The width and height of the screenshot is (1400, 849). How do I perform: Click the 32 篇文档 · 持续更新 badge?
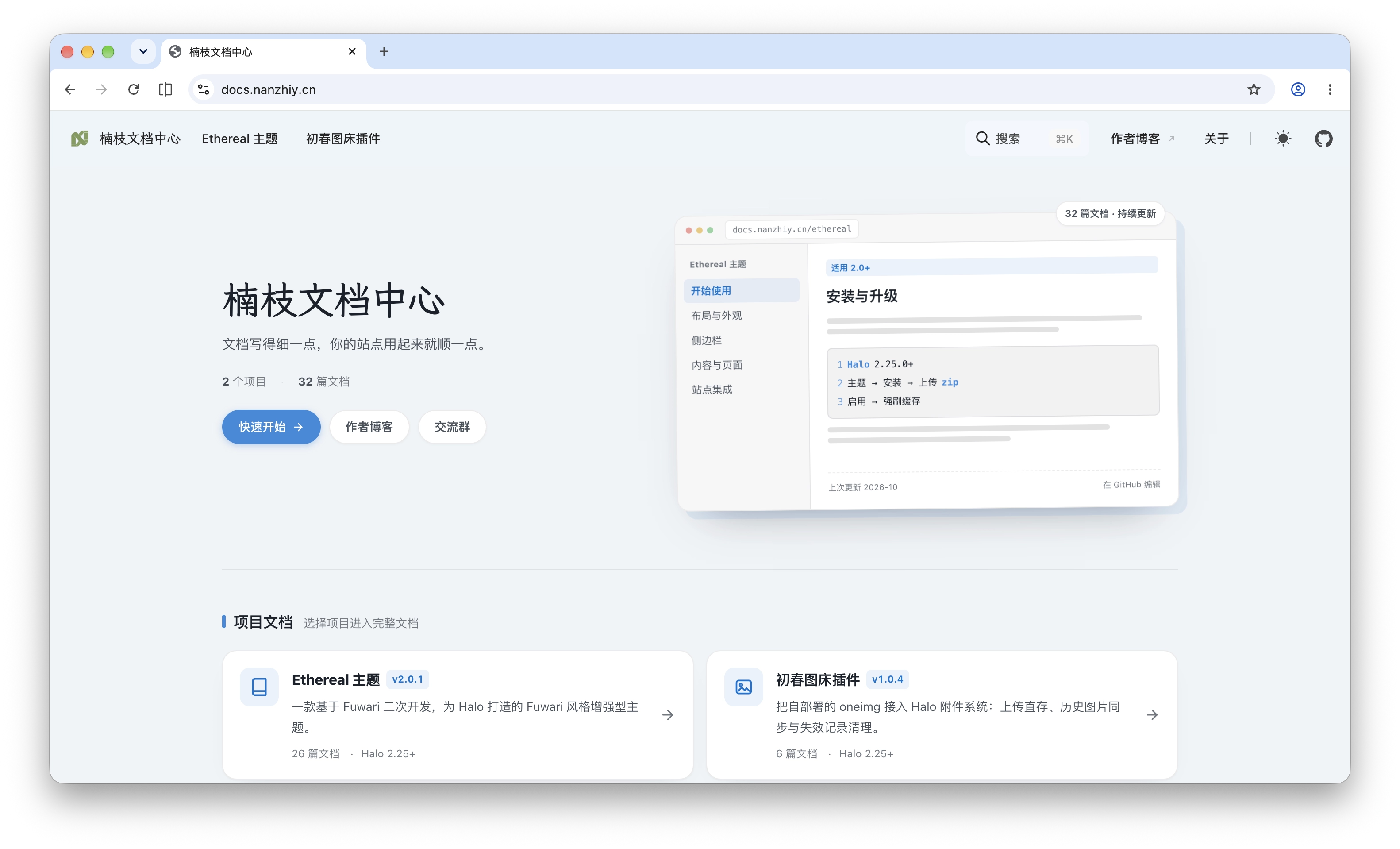tap(1110, 213)
